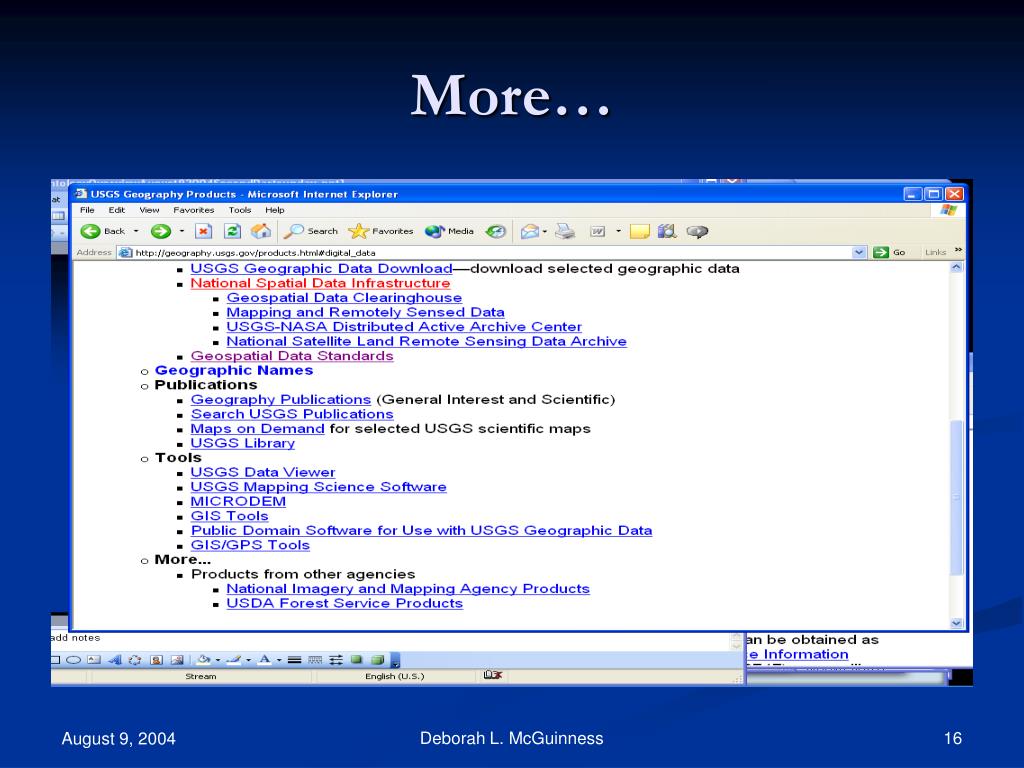Open the Help menu

point(274,210)
